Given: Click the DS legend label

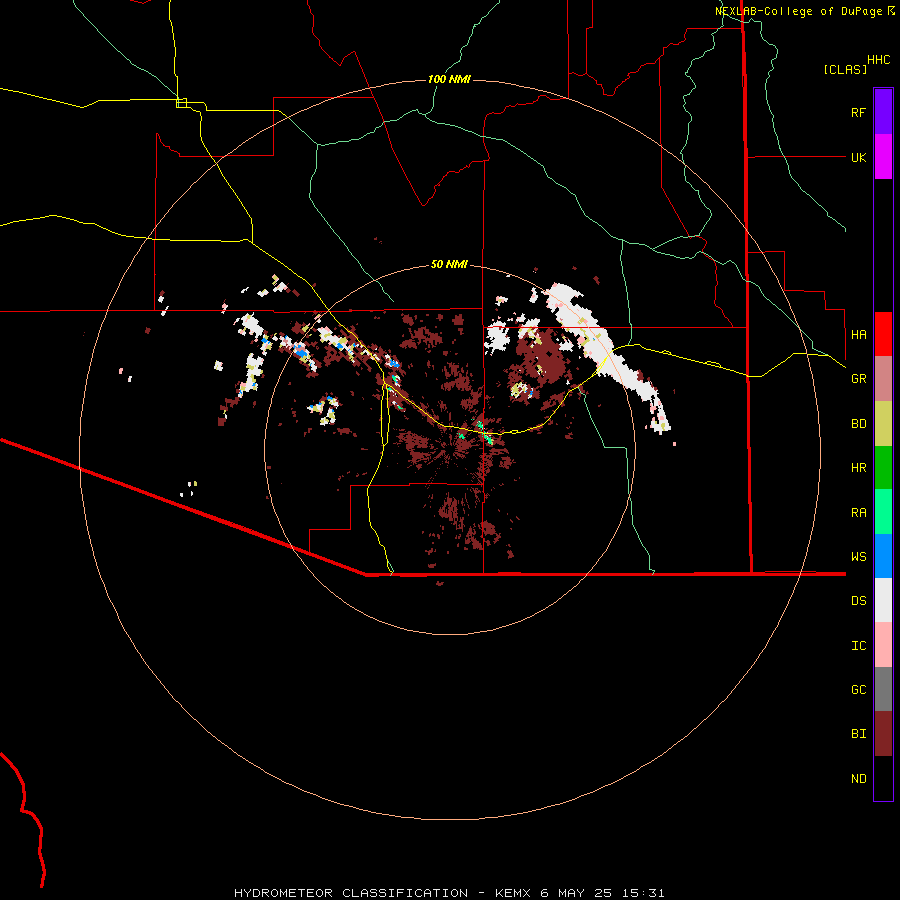Looking at the screenshot, I should [x=858, y=601].
